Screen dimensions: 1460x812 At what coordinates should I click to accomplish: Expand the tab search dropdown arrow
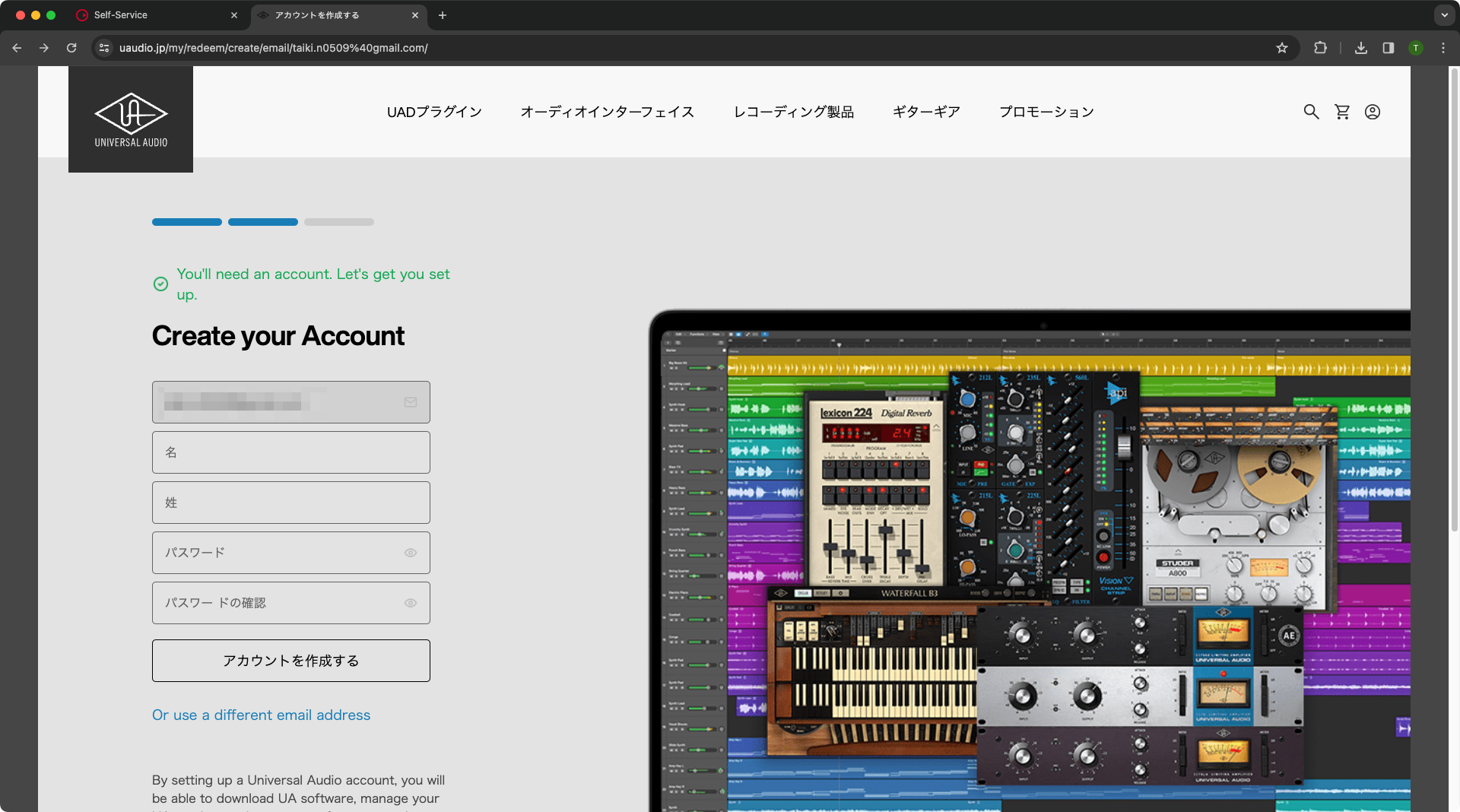[1444, 15]
